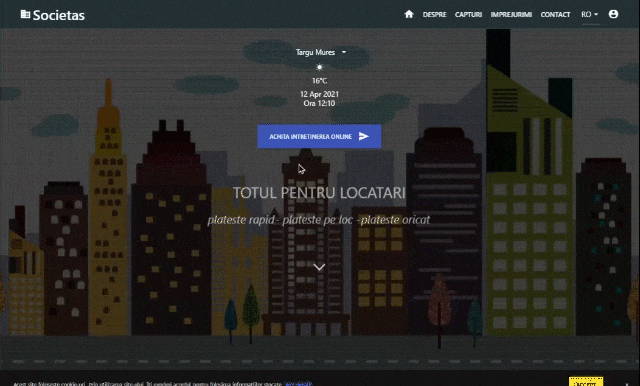Click the 16°C temperature reading
Screen dimensions: 640x386
(320, 81)
